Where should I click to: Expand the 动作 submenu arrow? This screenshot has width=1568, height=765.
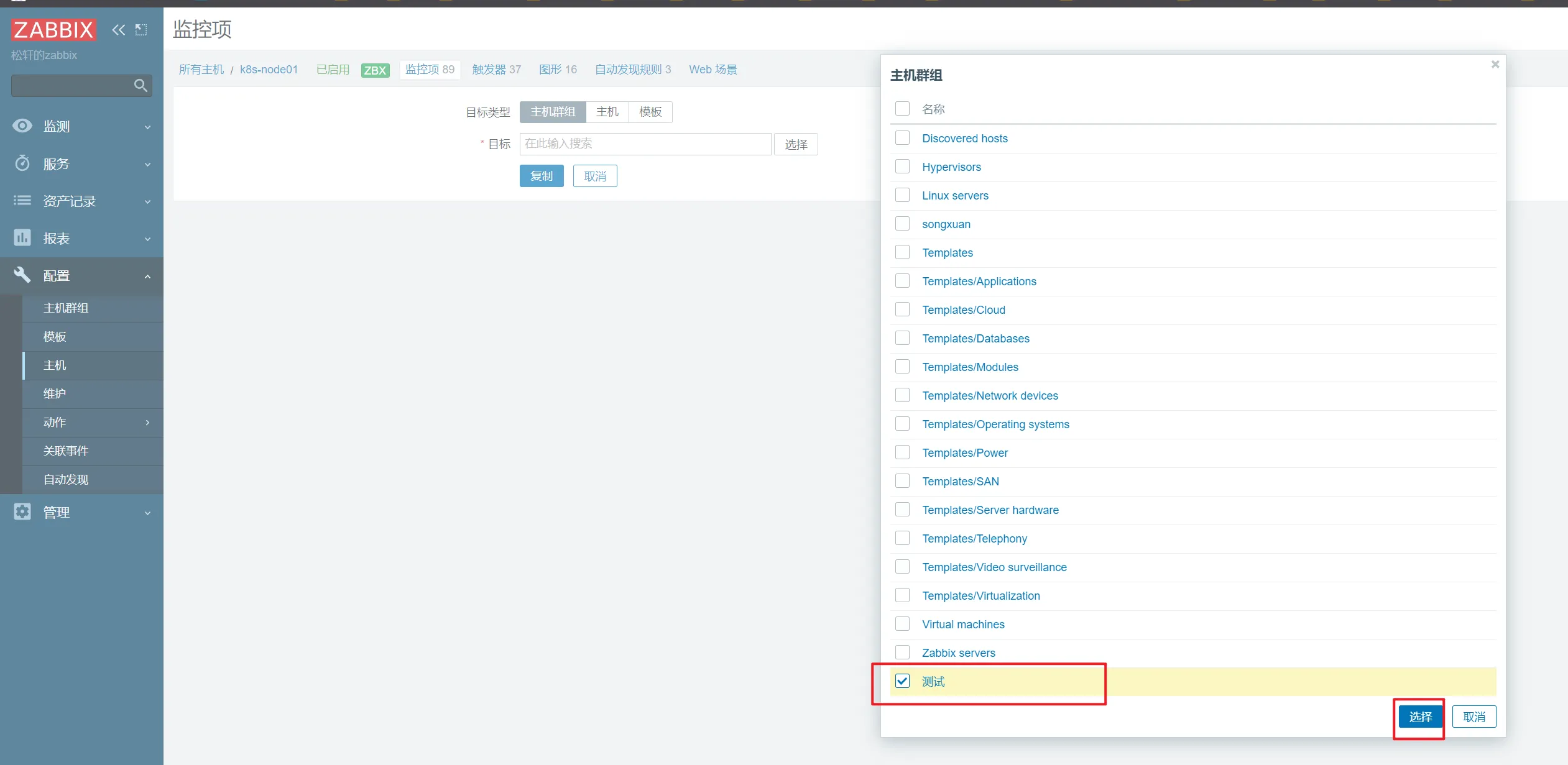[x=147, y=423]
